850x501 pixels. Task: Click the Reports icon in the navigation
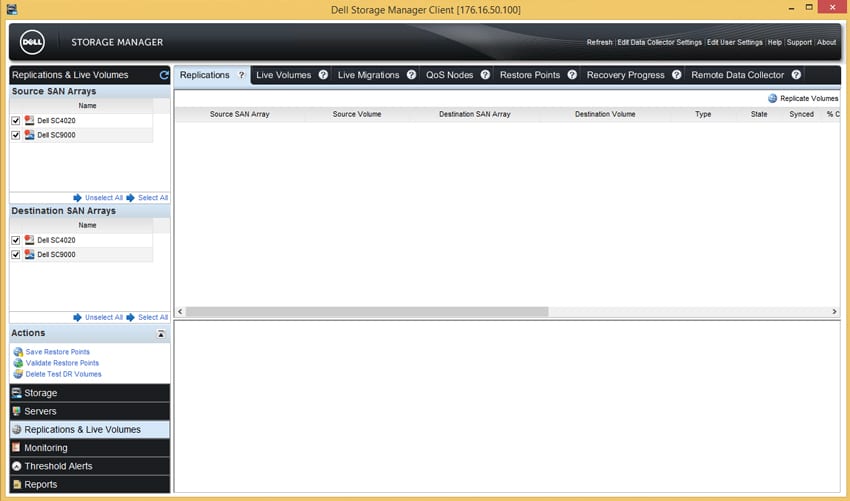coord(17,485)
